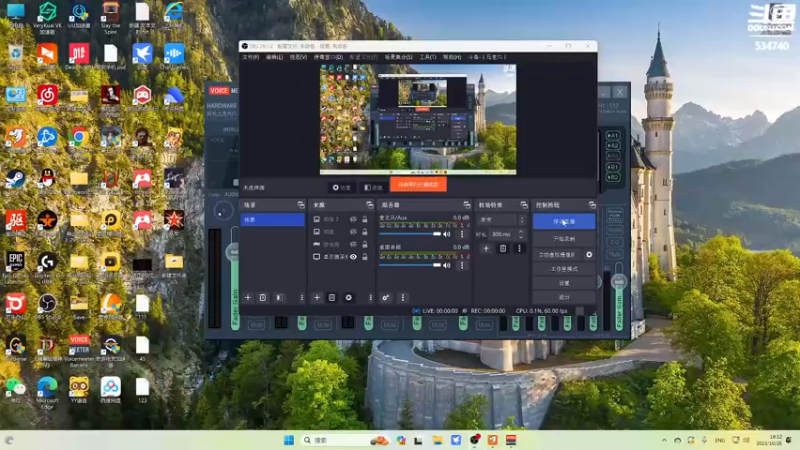Click the 开始录制 start recording button

click(564, 239)
